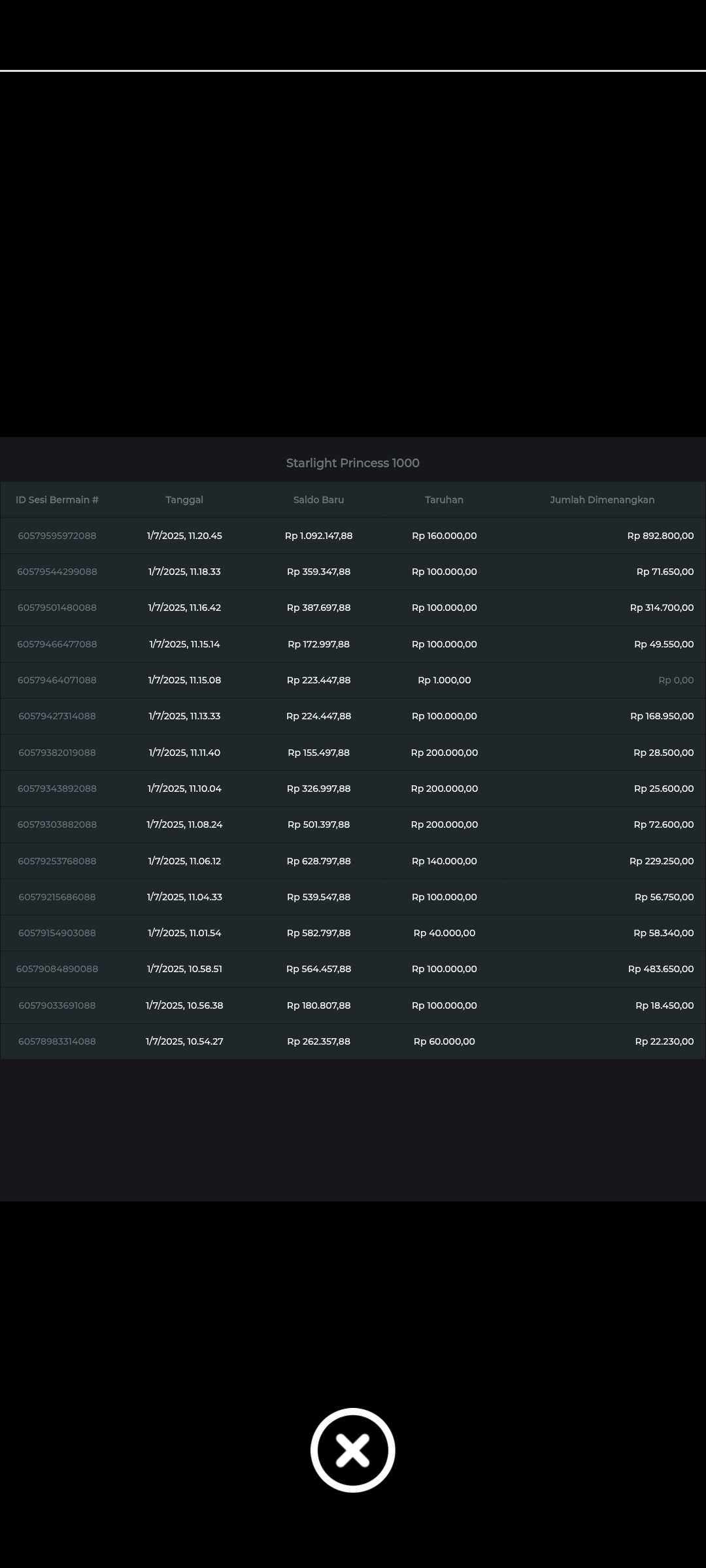Screen dimensions: 706x1568
Task: Select session ID 60579033691088
Action: point(57,1005)
